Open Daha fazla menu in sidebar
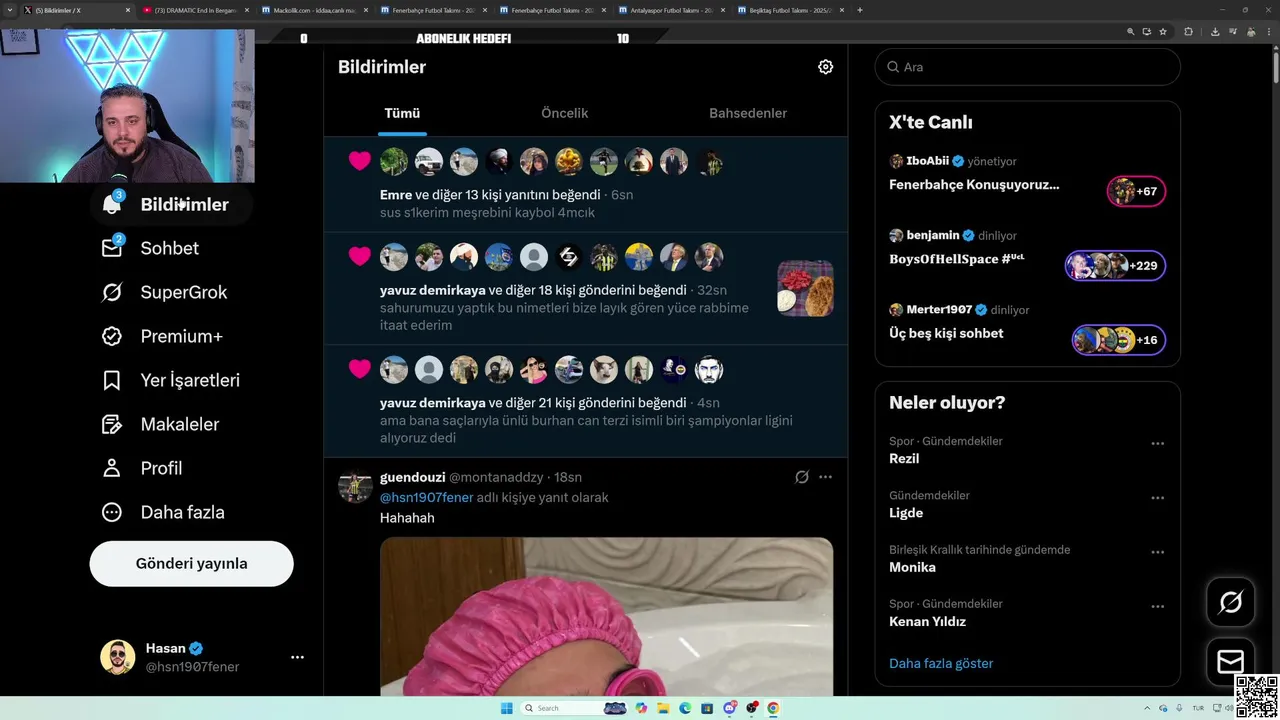 163,512
